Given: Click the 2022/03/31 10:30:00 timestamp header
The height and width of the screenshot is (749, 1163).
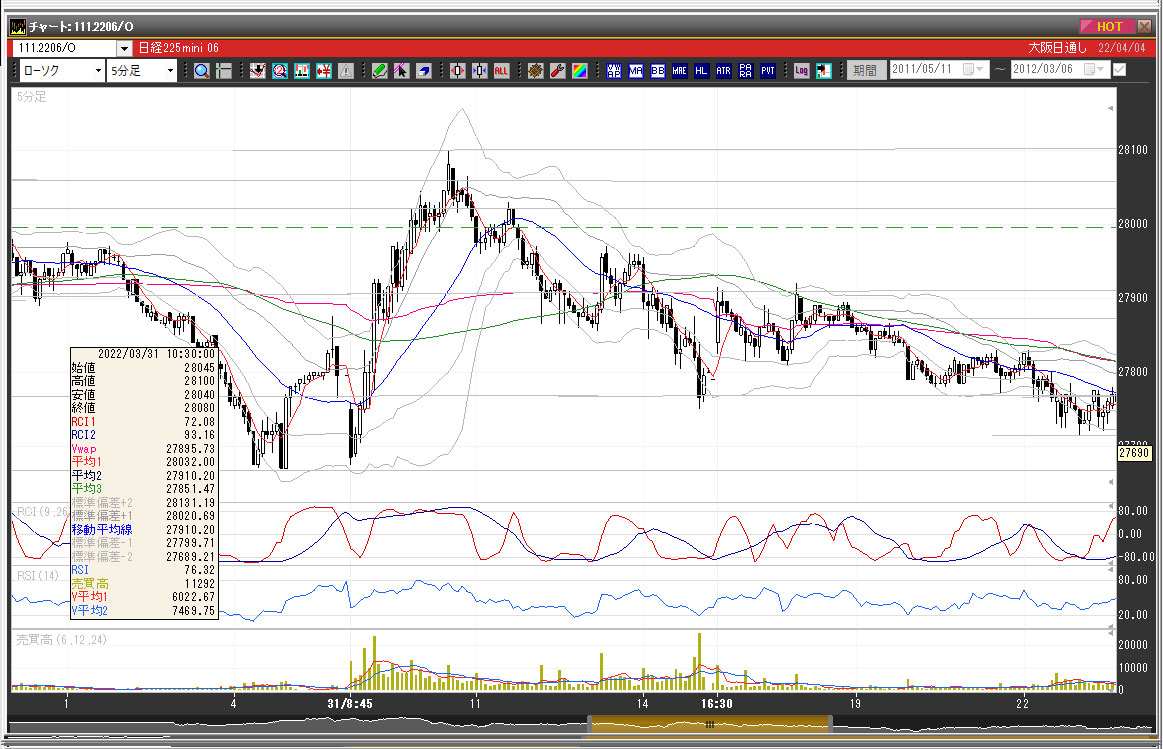Looking at the screenshot, I should [x=156, y=354].
